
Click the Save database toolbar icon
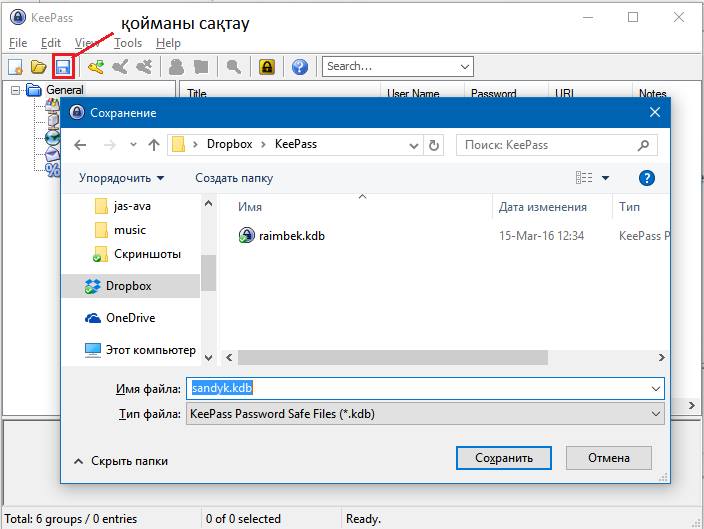pyautogui.click(x=63, y=67)
